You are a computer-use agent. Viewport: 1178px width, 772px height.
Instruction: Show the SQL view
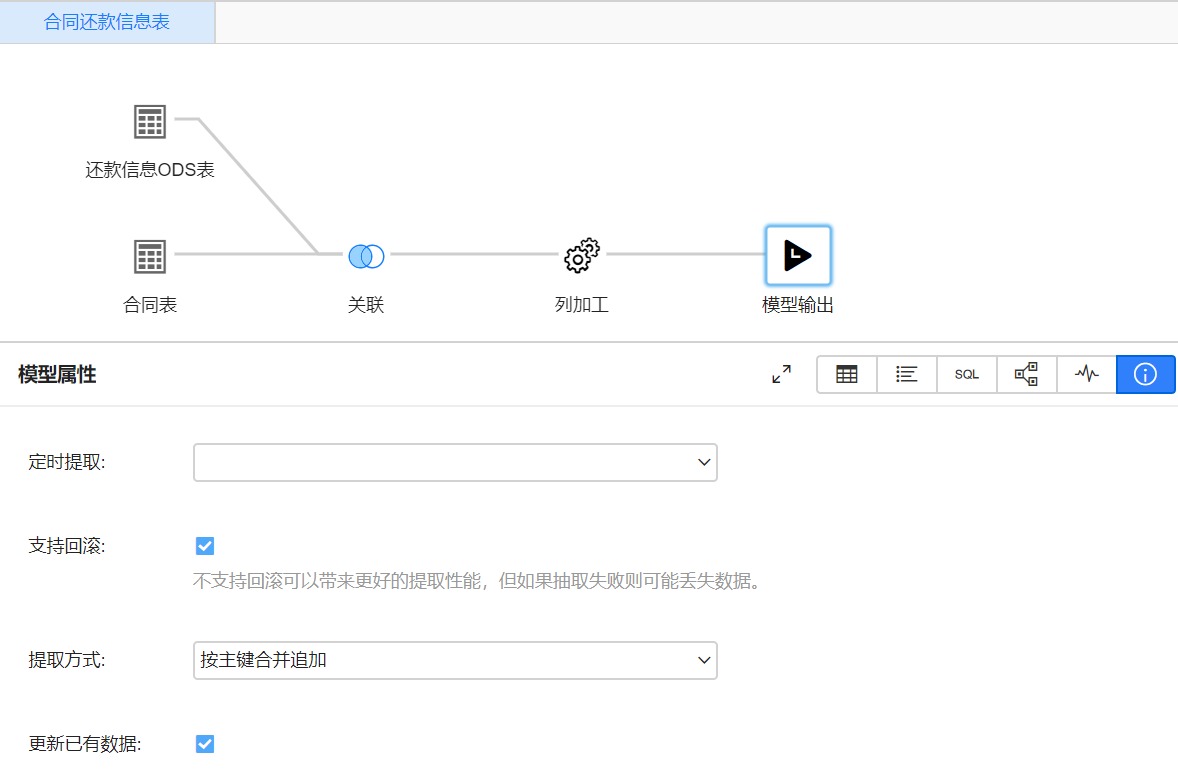click(x=967, y=374)
